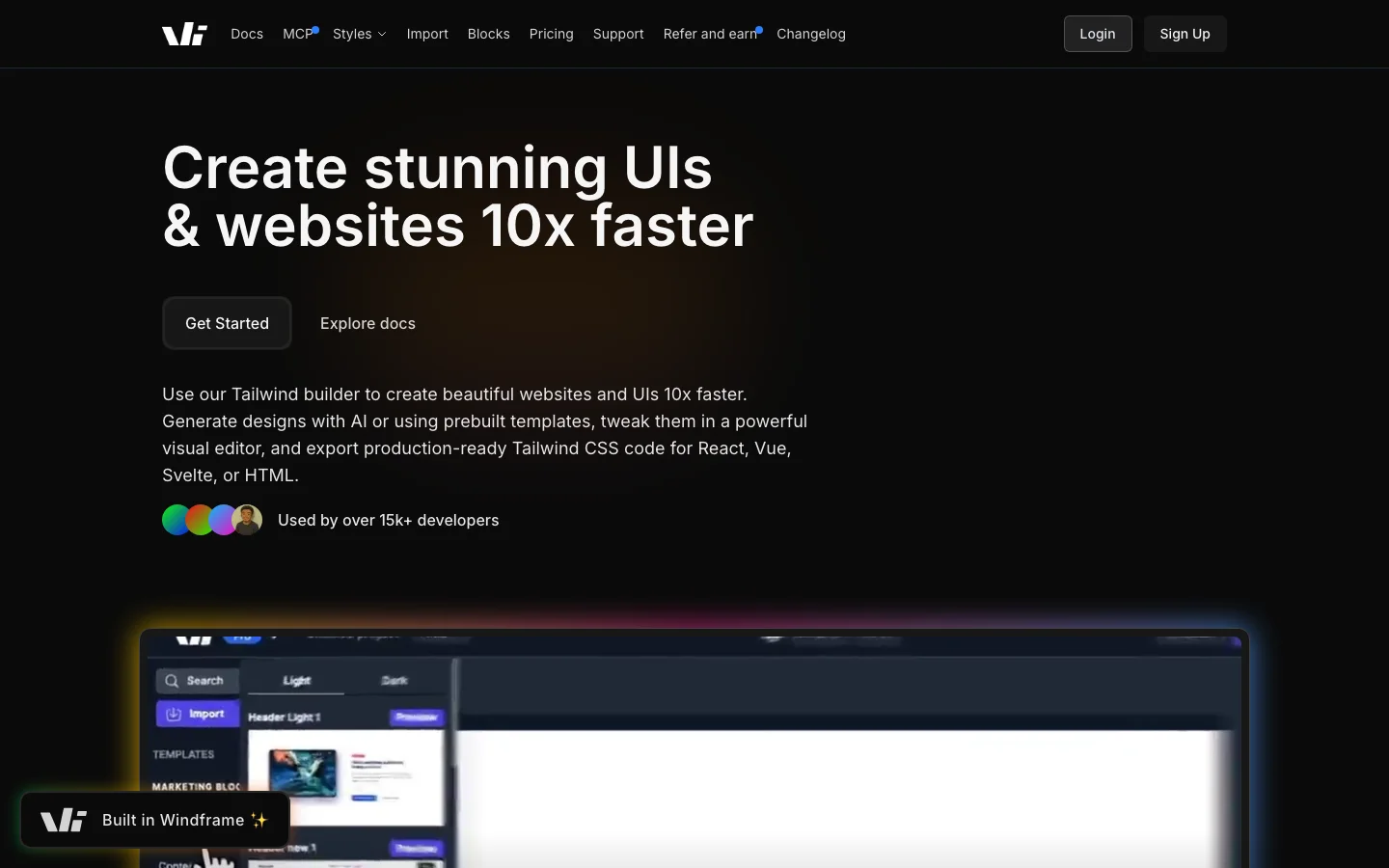Click the search magnifier icon in preview
Screen dimensions: 1389x868
[172, 681]
